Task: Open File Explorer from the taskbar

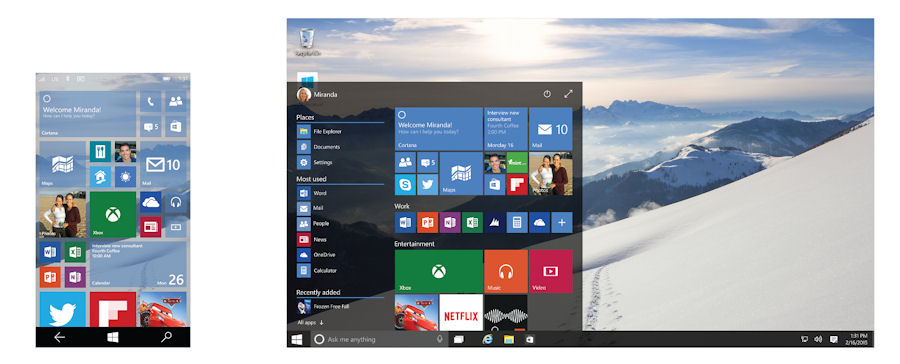Action: (509, 339)
